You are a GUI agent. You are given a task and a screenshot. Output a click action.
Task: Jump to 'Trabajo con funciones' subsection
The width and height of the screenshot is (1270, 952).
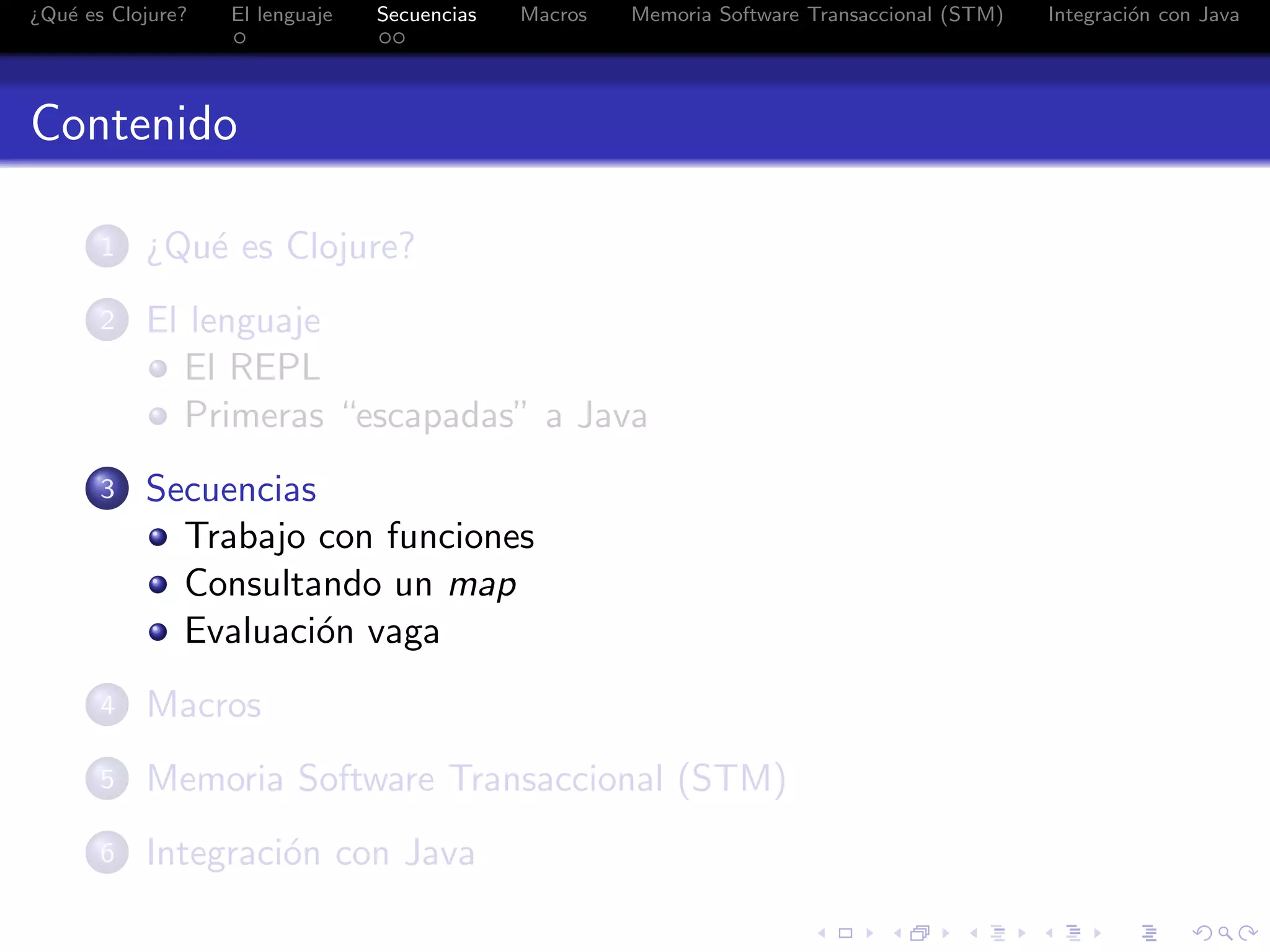360,536
